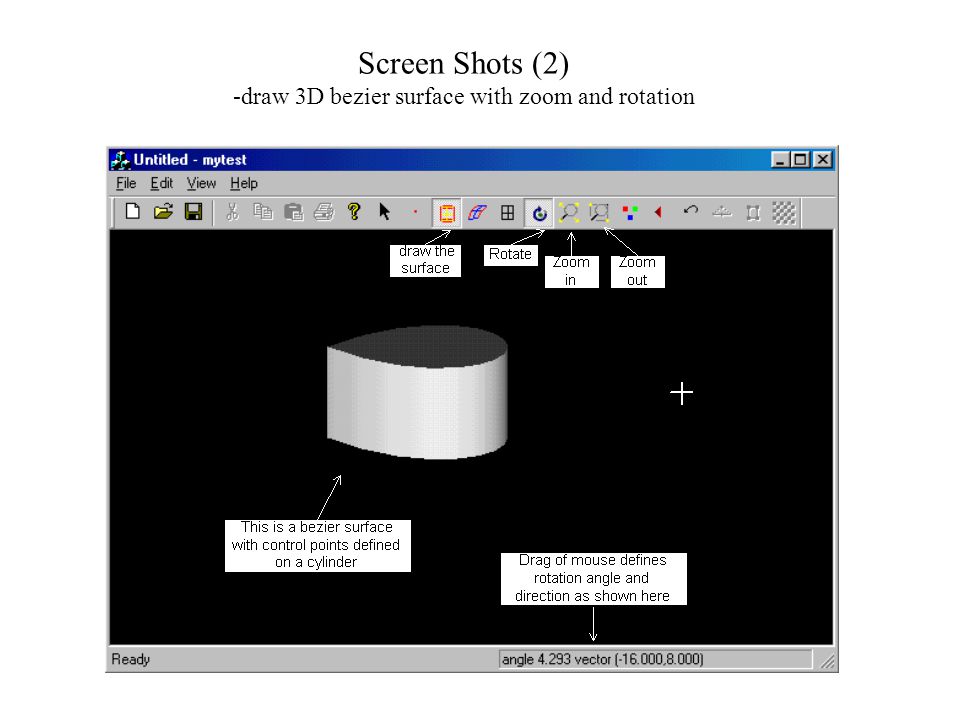This screenshot has width=960, height=720.
Task: Select the black arrow pointer tool
Action: coord(384,212)
